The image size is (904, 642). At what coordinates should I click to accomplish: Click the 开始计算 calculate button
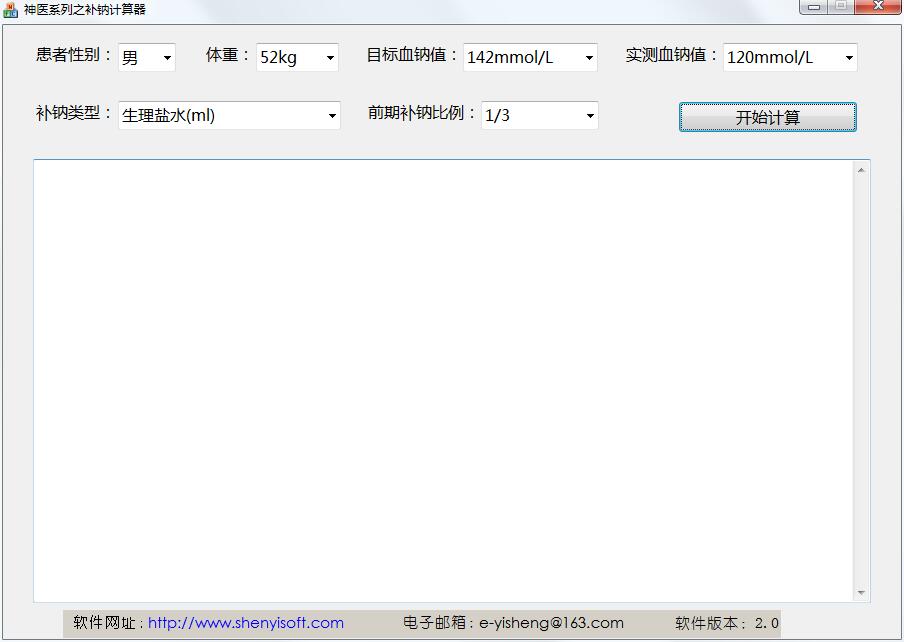tap(767, 116)
